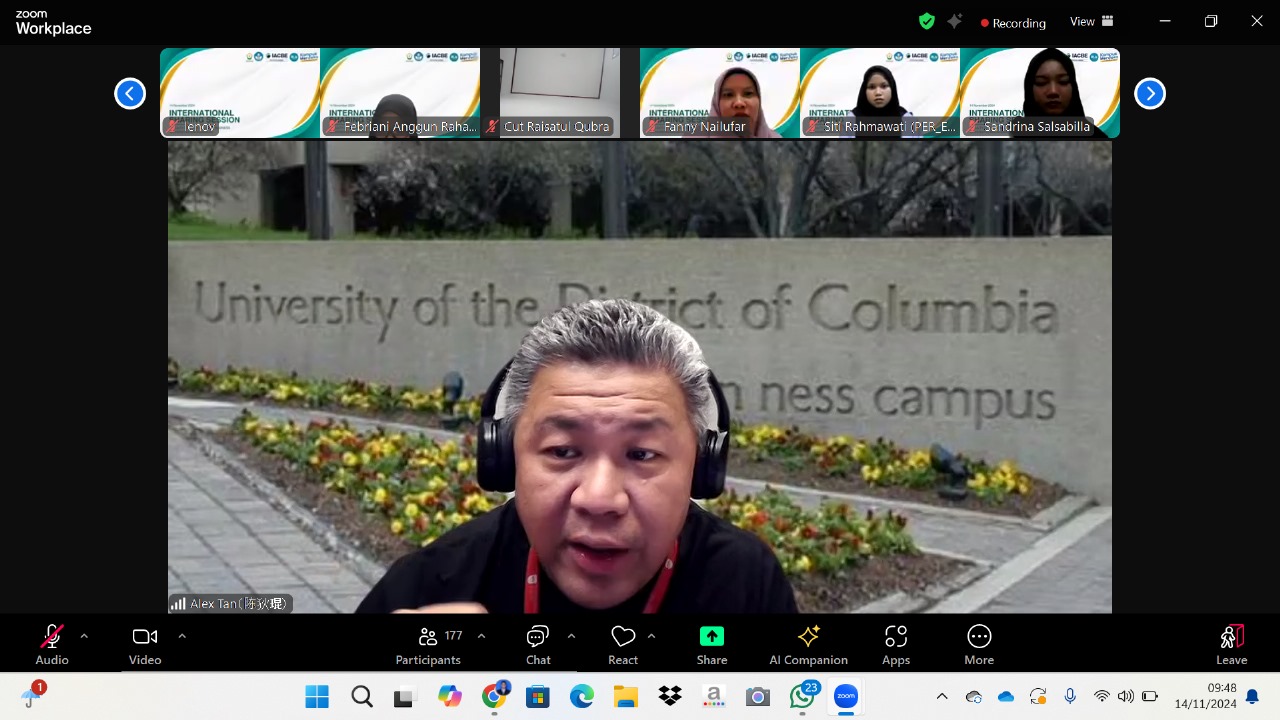
Task: Click the green Share screen button
Action: (x=712, y=645)
